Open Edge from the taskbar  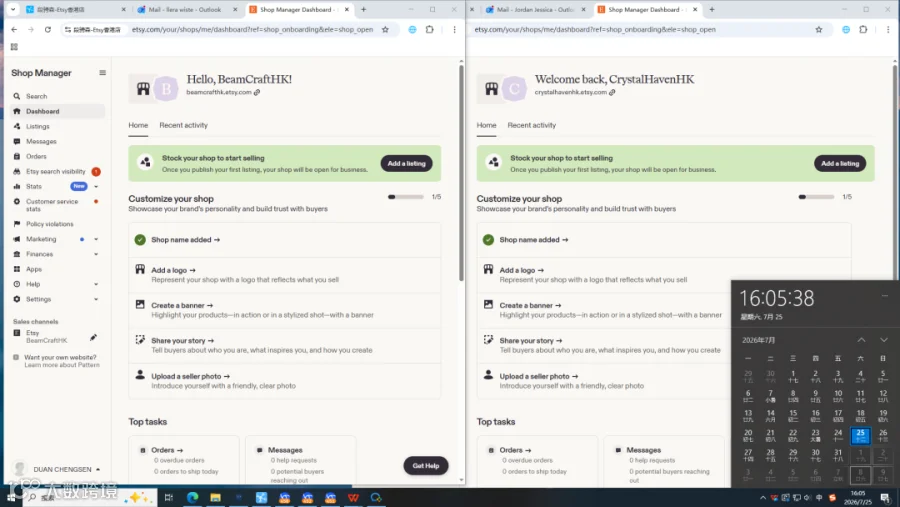(192, 497)
